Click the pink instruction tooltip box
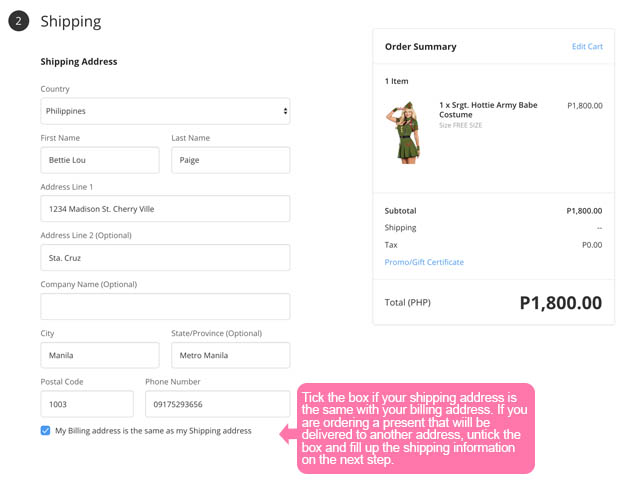Image resolution: width=626 pixels, height=486 pixels. pos(416,427)
